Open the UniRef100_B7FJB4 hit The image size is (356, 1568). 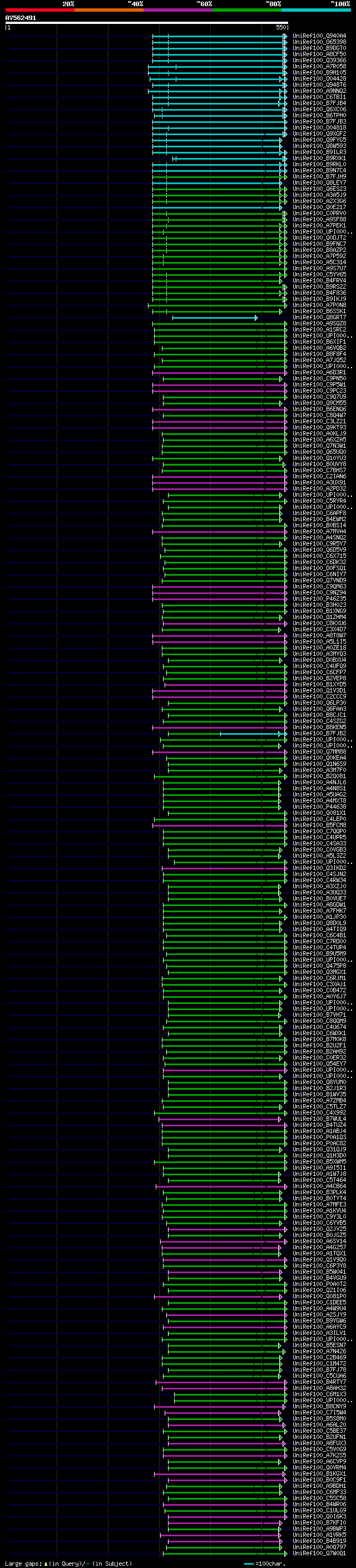pos(319,103)
